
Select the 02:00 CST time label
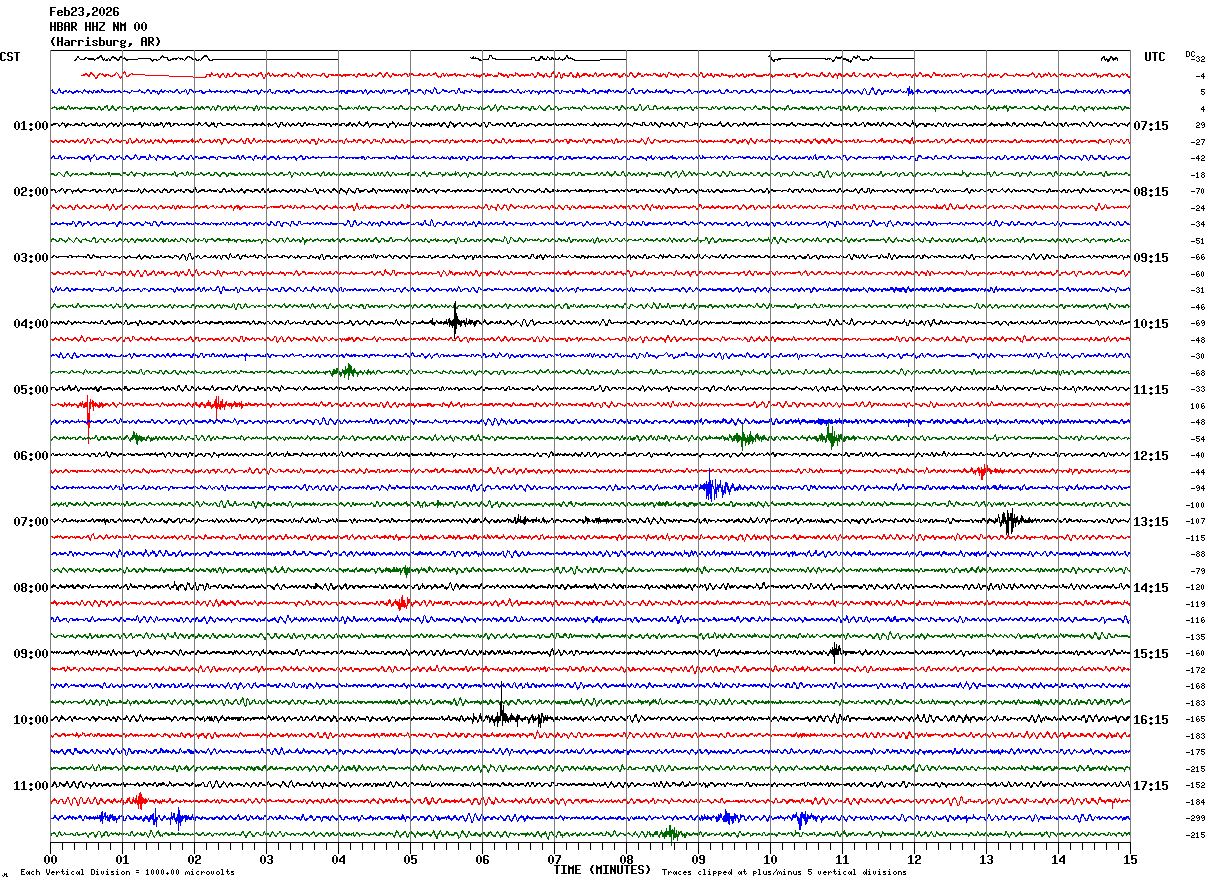pos(30,192)
